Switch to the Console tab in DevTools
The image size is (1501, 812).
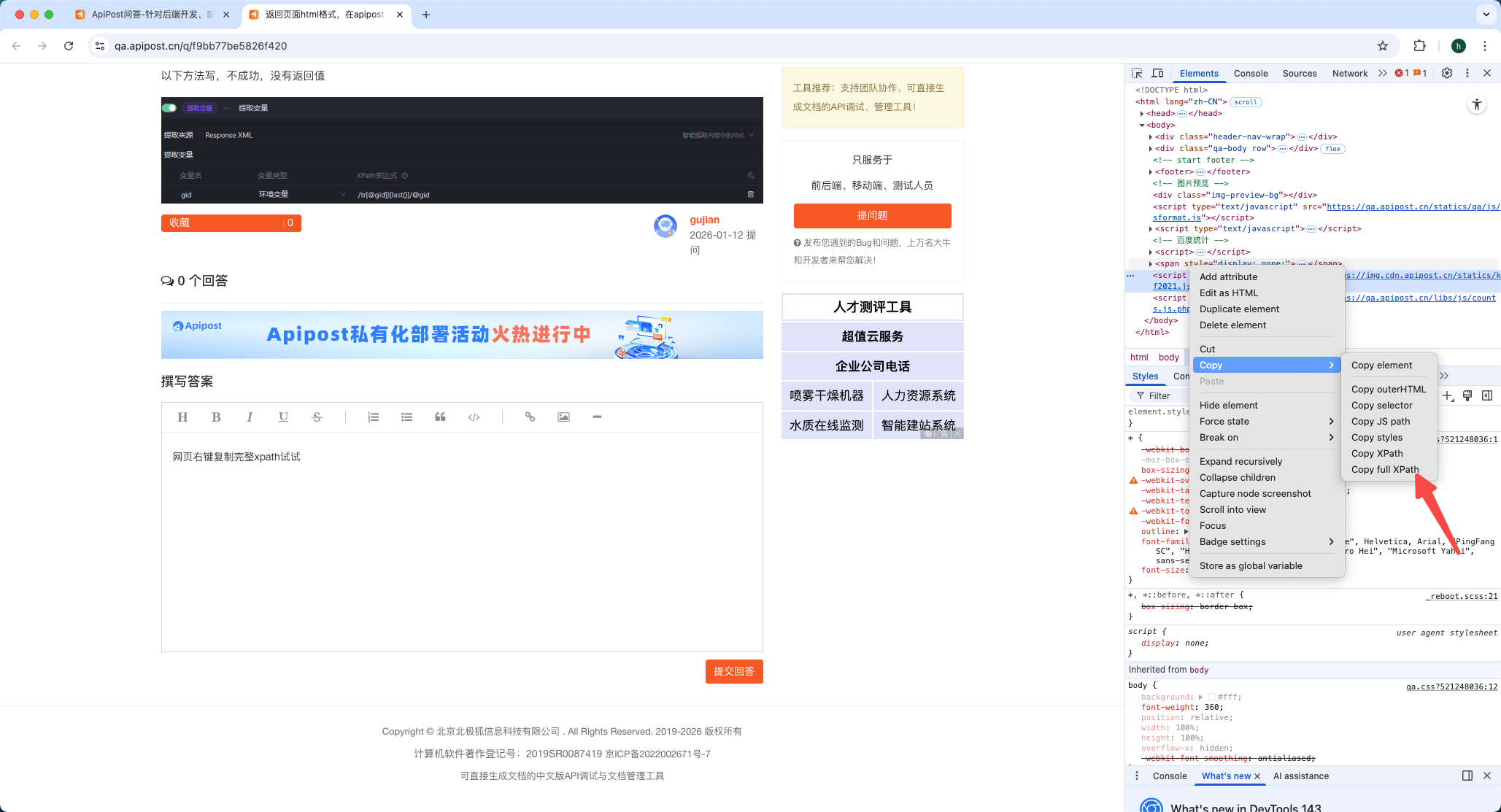click(1250, 73)
